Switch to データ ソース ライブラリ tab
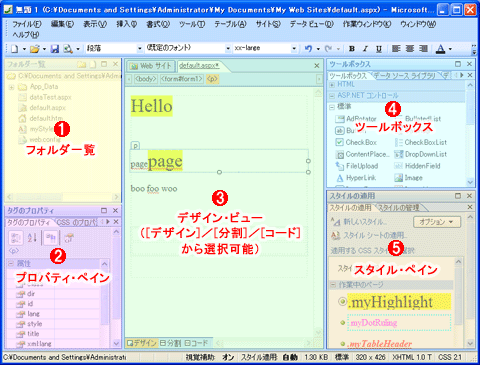The image size is (480, 365). point(404,76)
